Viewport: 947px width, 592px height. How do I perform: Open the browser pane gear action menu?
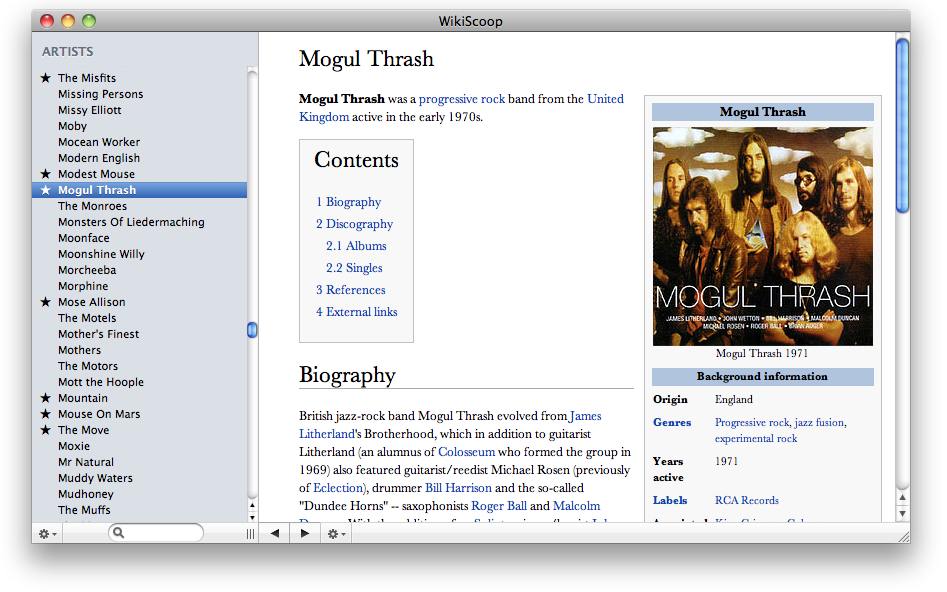pyautogui.click(x=336, y=534)
